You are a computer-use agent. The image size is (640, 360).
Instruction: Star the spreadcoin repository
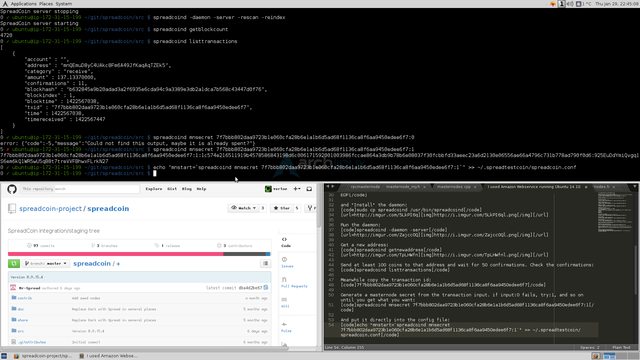282,208
